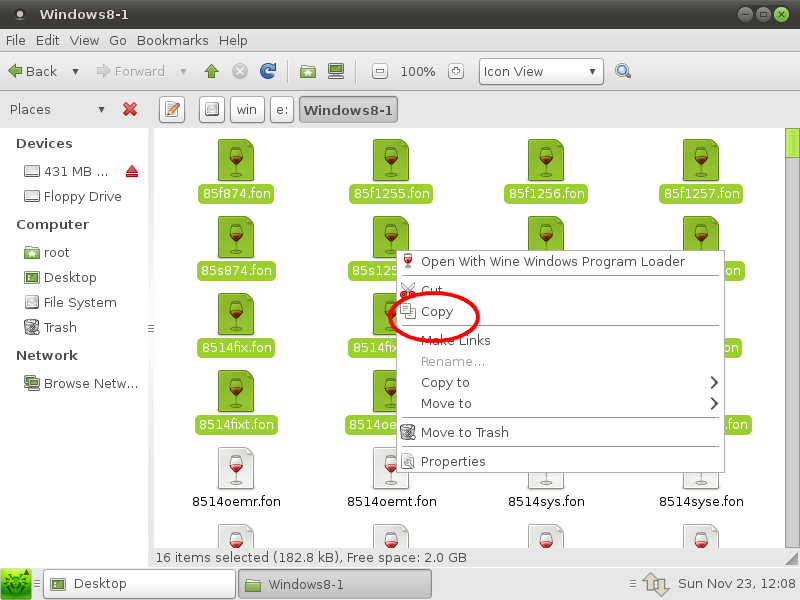Select the 8514sys.fon file label
The image size is (800, 600).
tap(546, 502)
